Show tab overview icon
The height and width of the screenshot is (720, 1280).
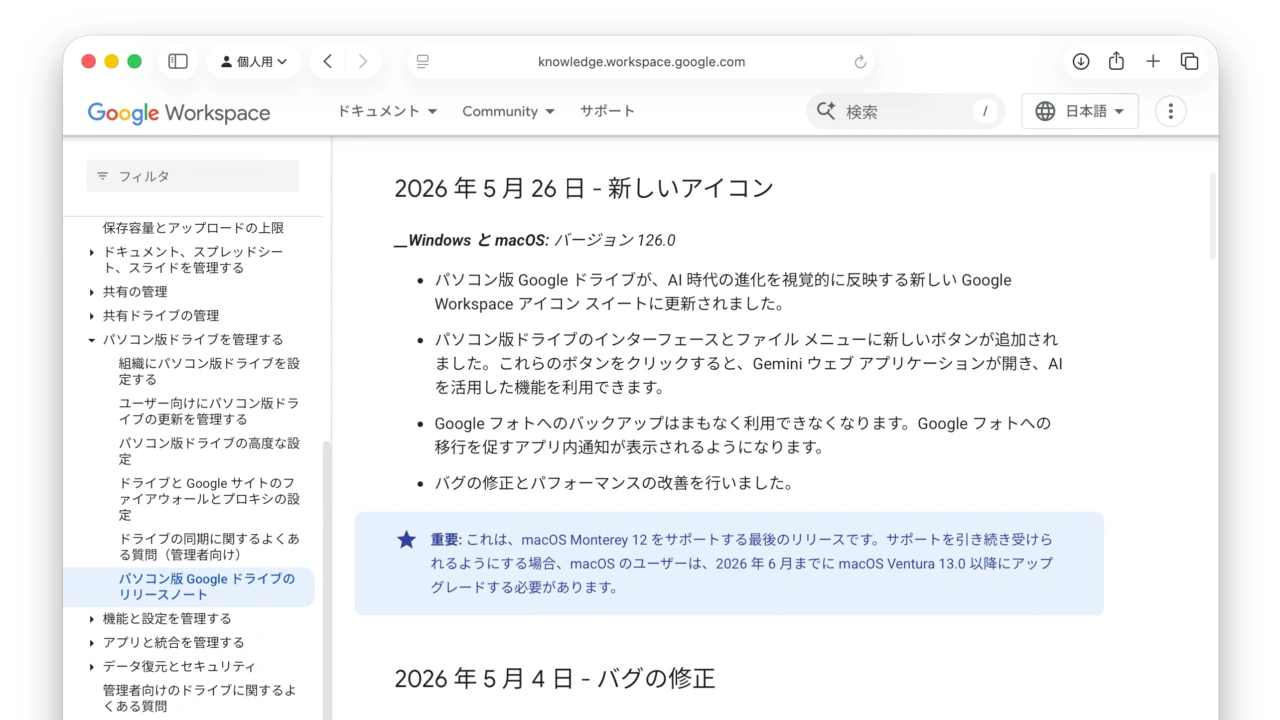point(1189,61)
